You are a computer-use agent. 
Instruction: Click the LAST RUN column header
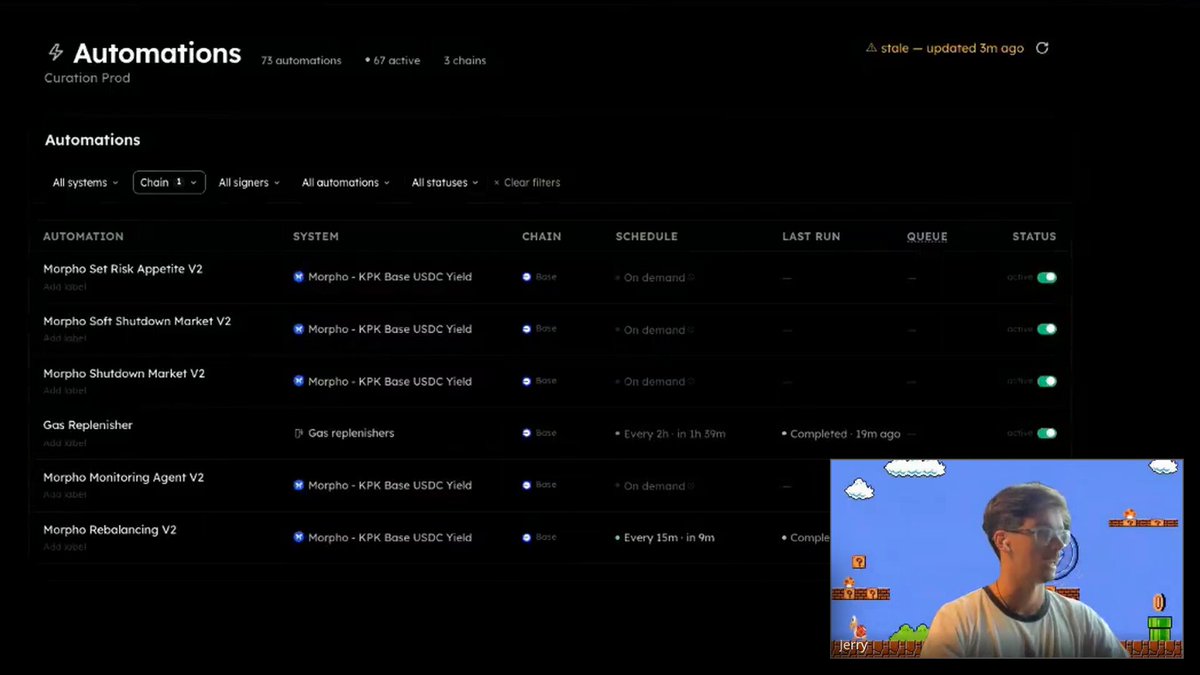pyautogui.click(x=811, y=237)
